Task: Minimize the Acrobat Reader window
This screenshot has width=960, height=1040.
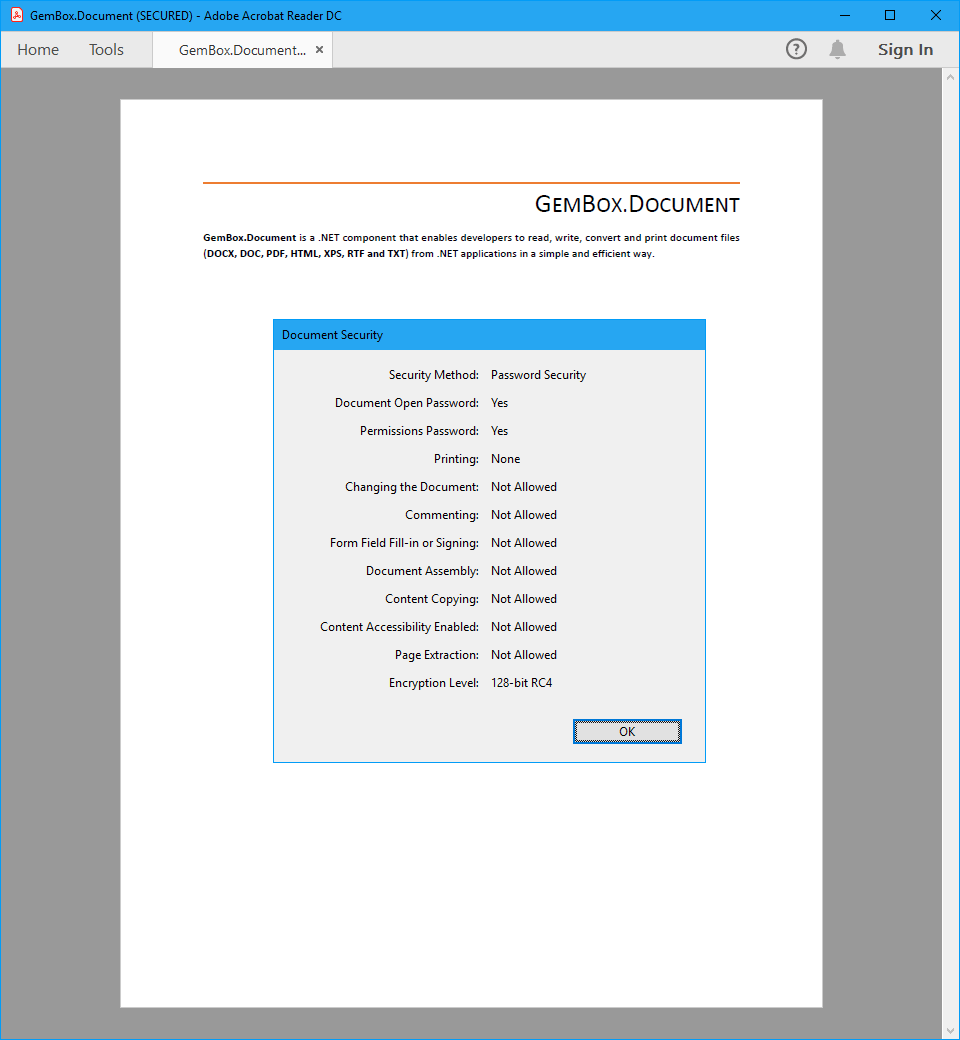Action: tap(844, 15)
